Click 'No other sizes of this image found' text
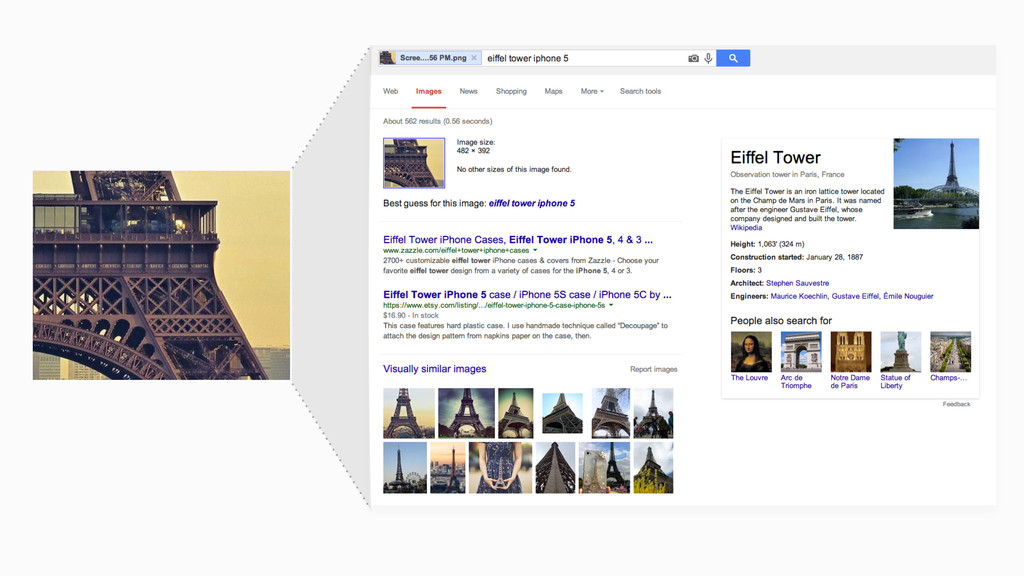Viewport: 1024px width, 576px height. click(514, 169)
